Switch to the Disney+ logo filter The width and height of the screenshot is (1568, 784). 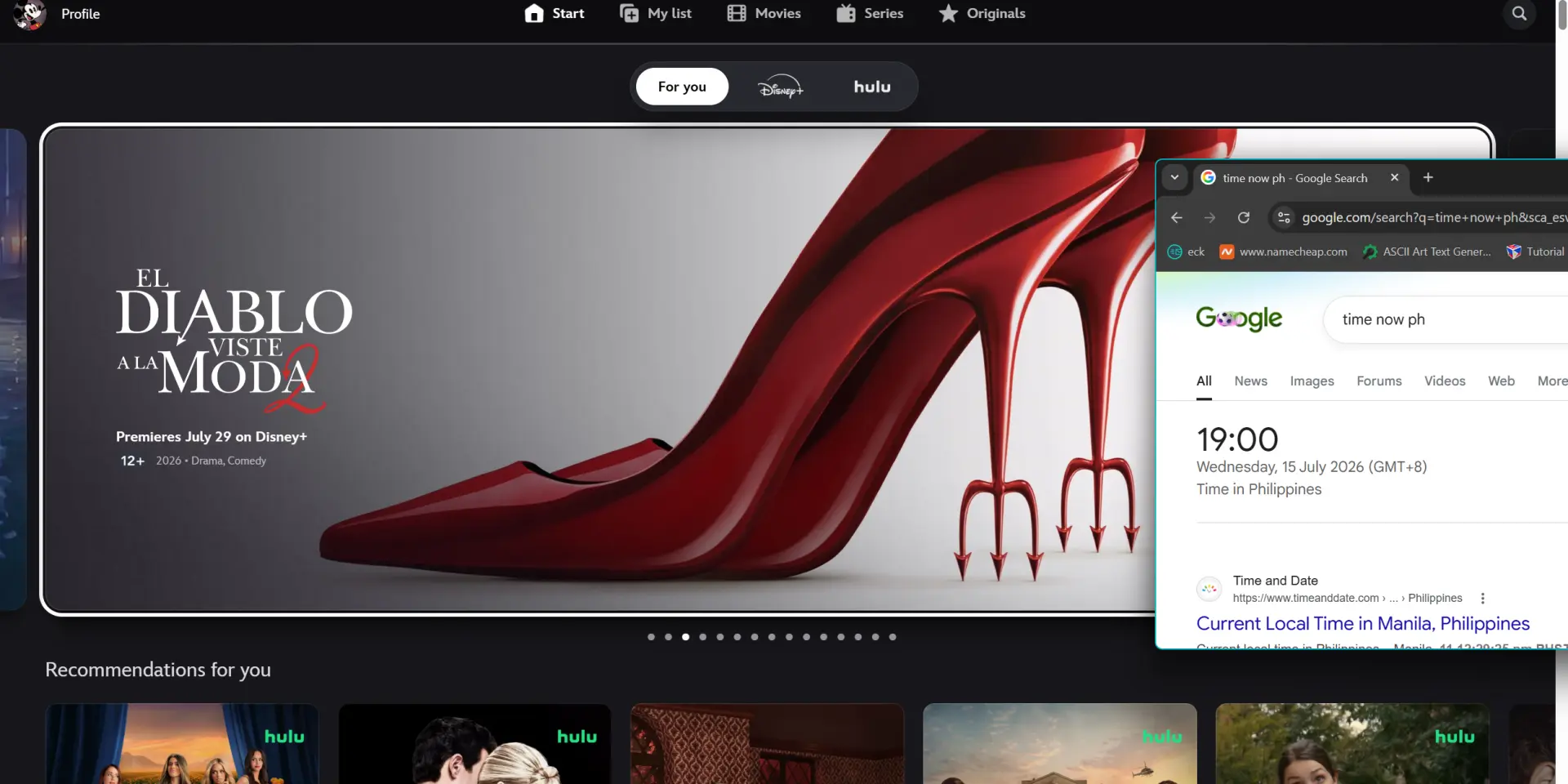click(x=781, y=87)
